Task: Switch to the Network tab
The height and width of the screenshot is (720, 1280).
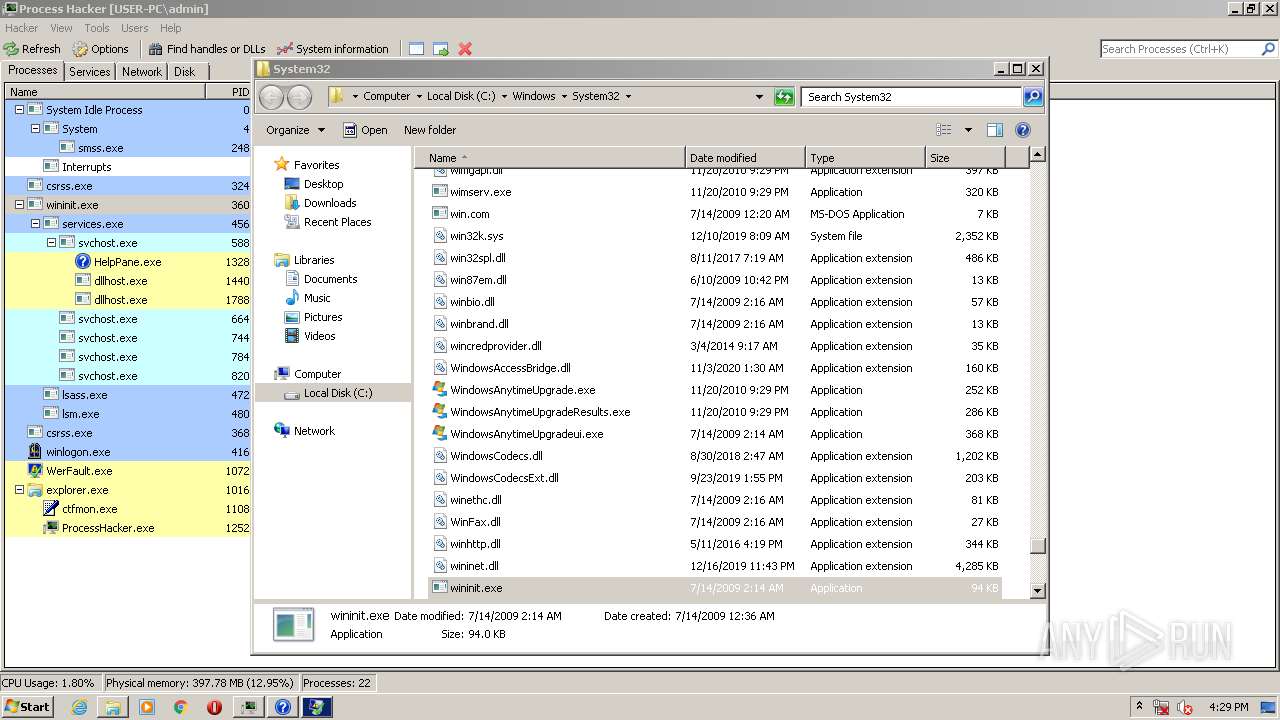Action: click(142, 72)
